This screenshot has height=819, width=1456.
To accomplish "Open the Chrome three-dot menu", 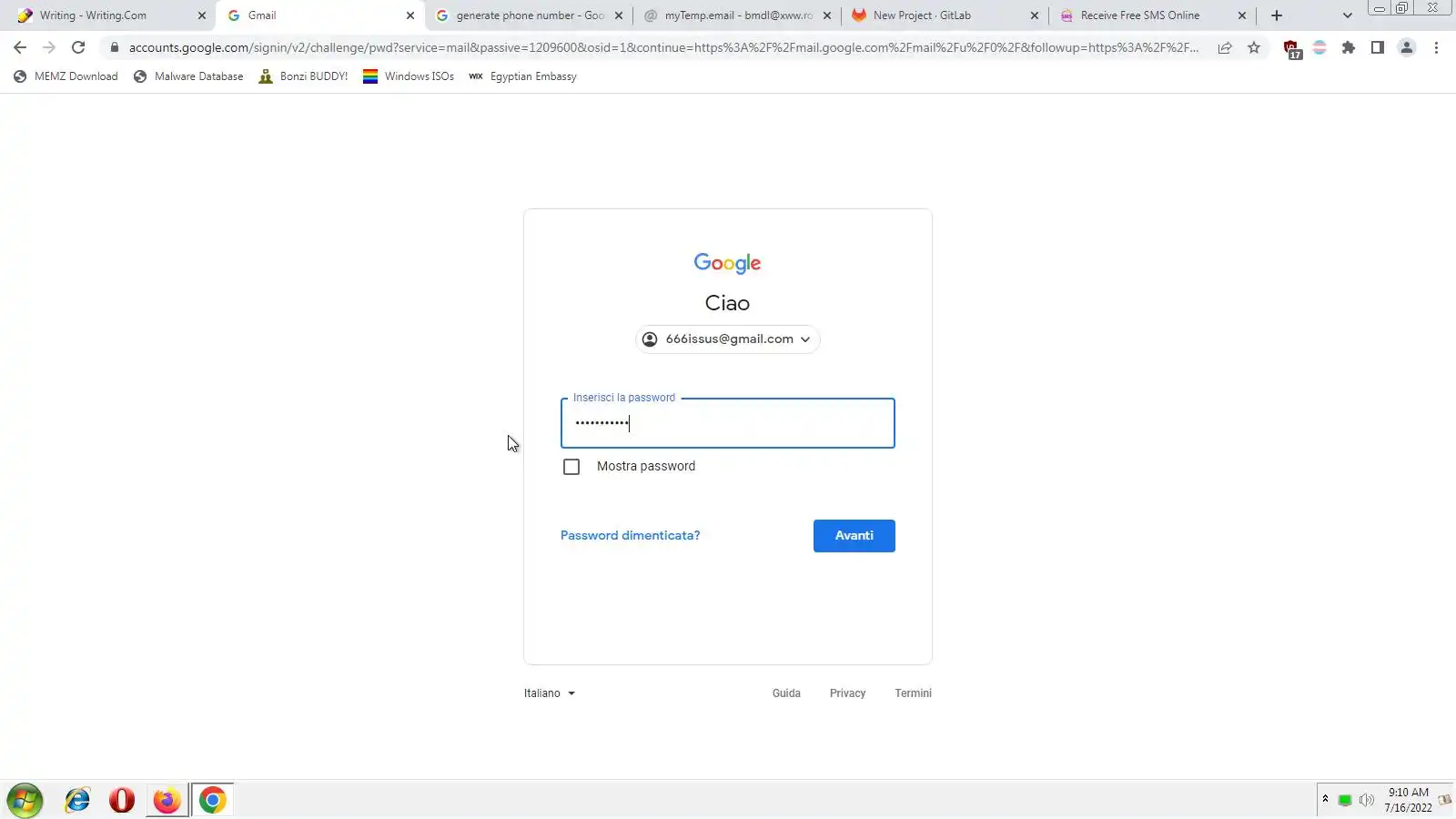I will (x=1436, y=47).
